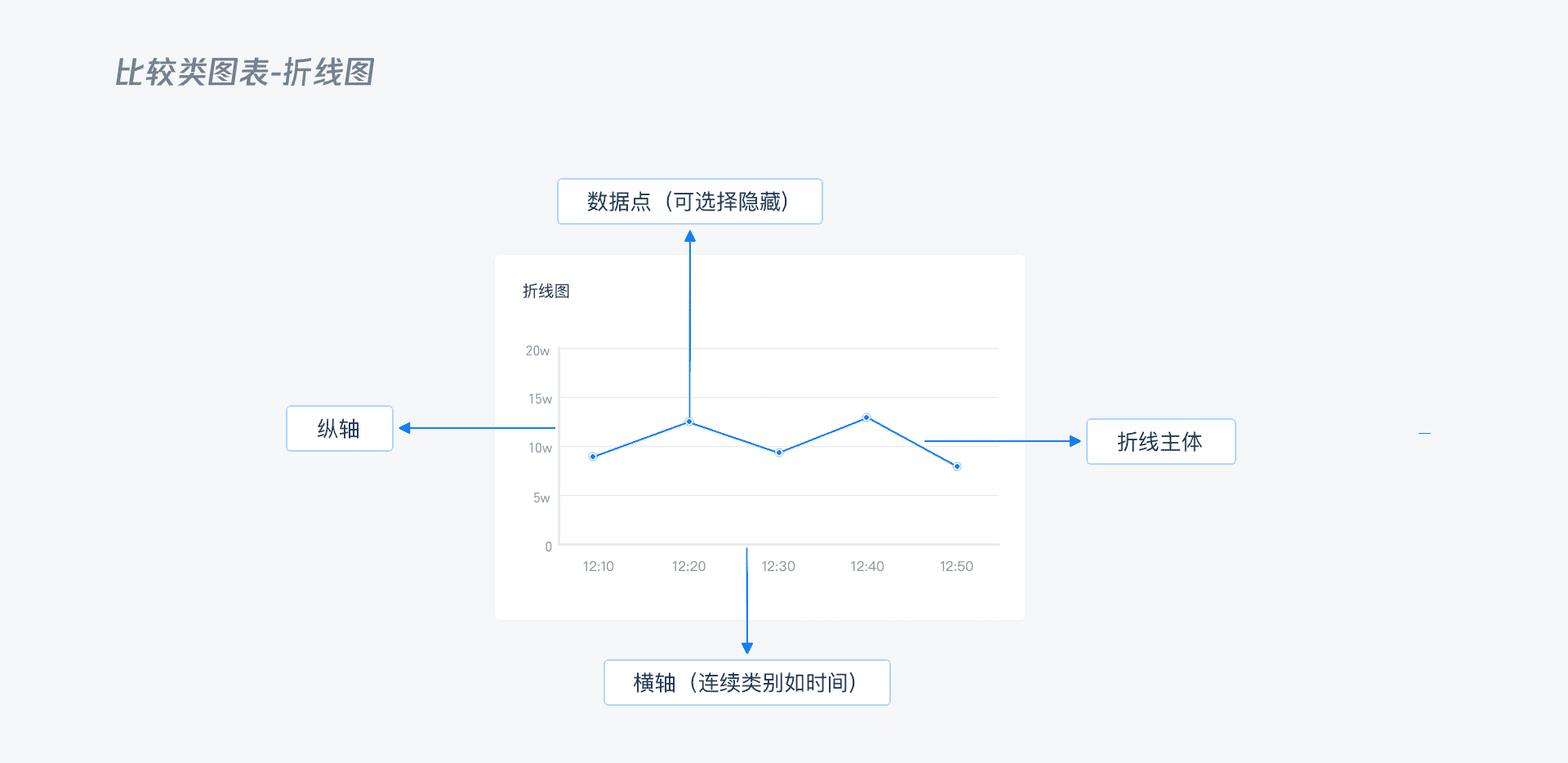Viewport: 1568px width, 763px height.
Task: Click the 折线图 chart title
Action: coord(546,292)
